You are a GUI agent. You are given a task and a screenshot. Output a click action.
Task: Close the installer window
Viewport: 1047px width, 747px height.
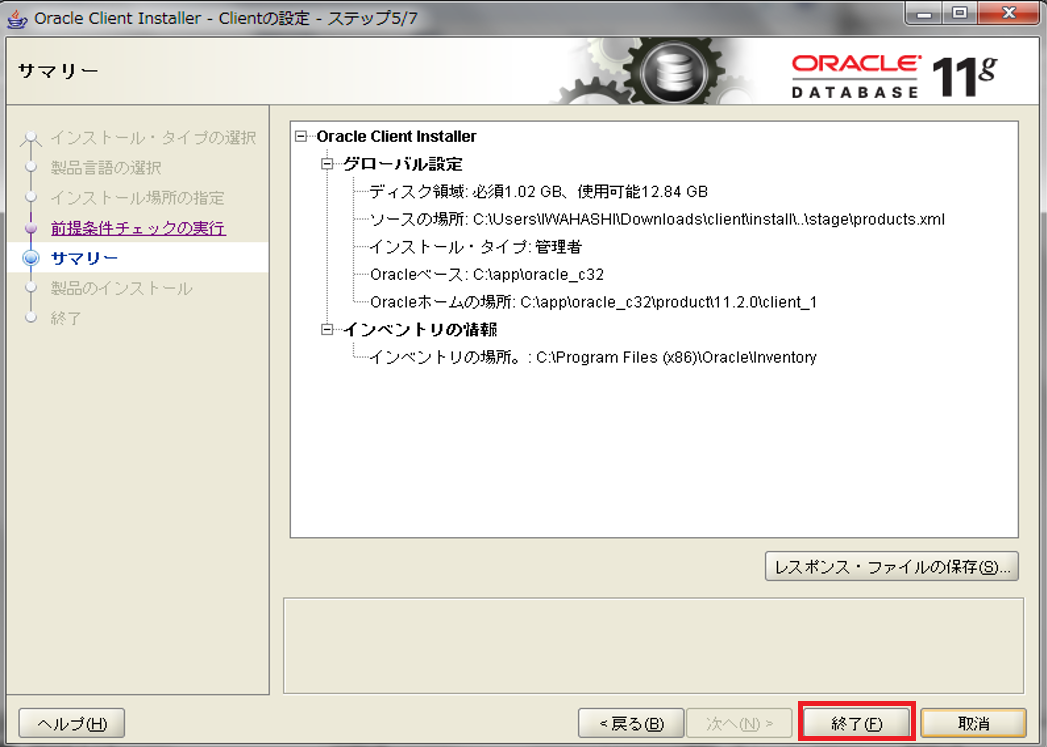1008,13
